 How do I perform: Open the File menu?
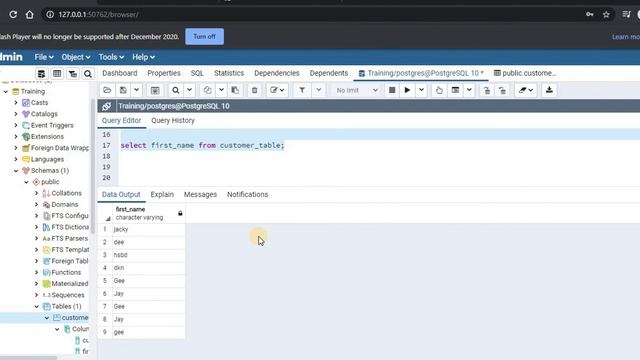click(x=44, y=57)
